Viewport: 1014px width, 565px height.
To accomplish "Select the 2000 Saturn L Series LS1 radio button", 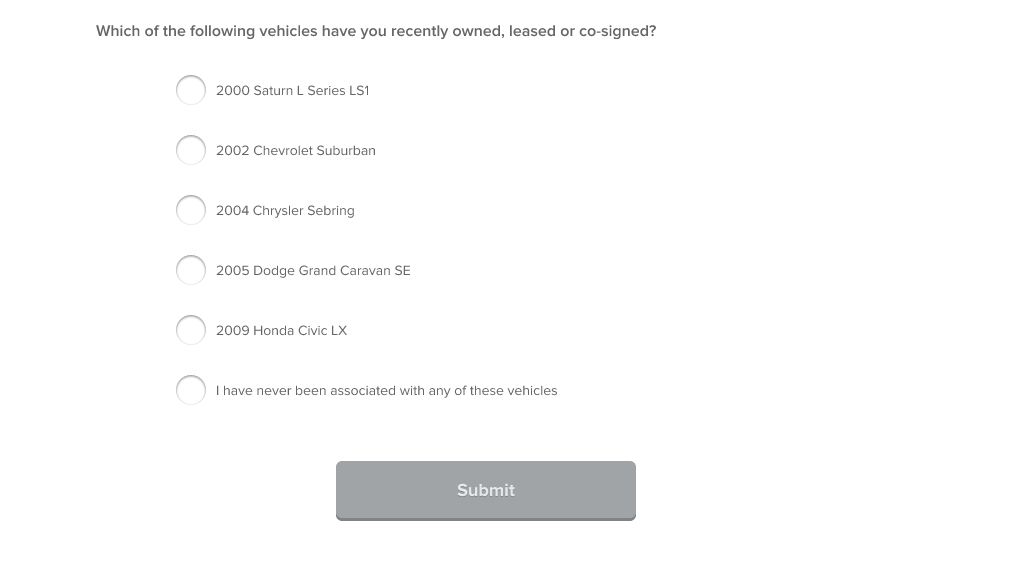I will pyautogui.click(x=191, y=90).
